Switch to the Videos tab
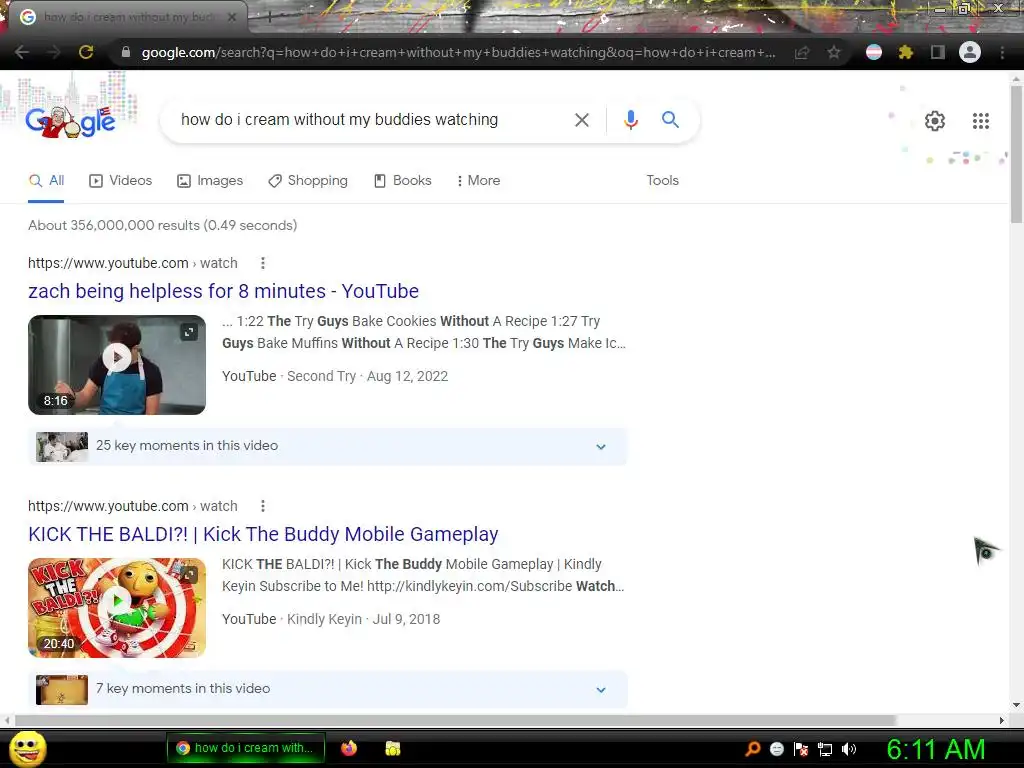This screenshot has width=1024, height=768. (x=121, y=180)
